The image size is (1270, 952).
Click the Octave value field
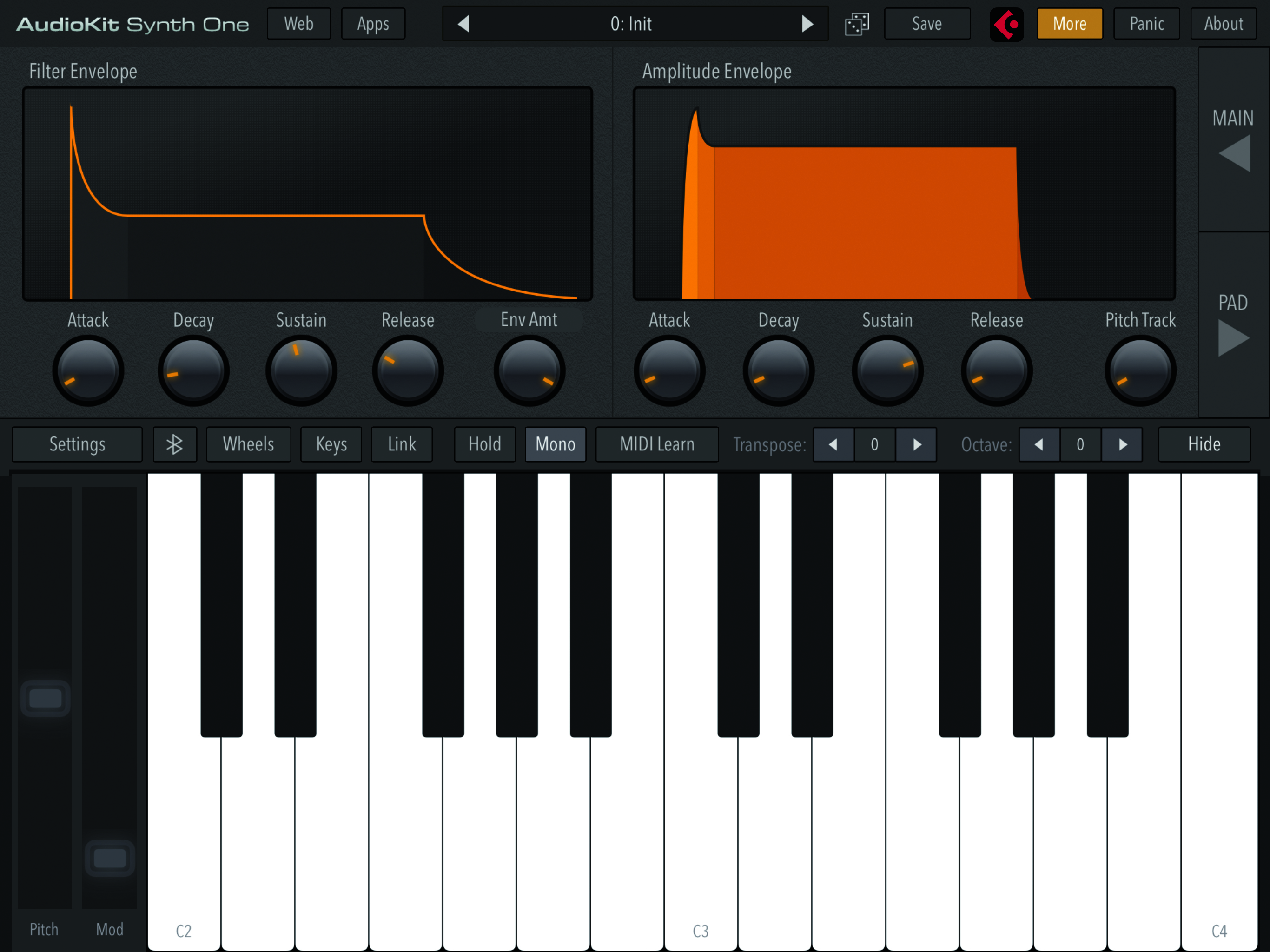(x=1080, y=444)
